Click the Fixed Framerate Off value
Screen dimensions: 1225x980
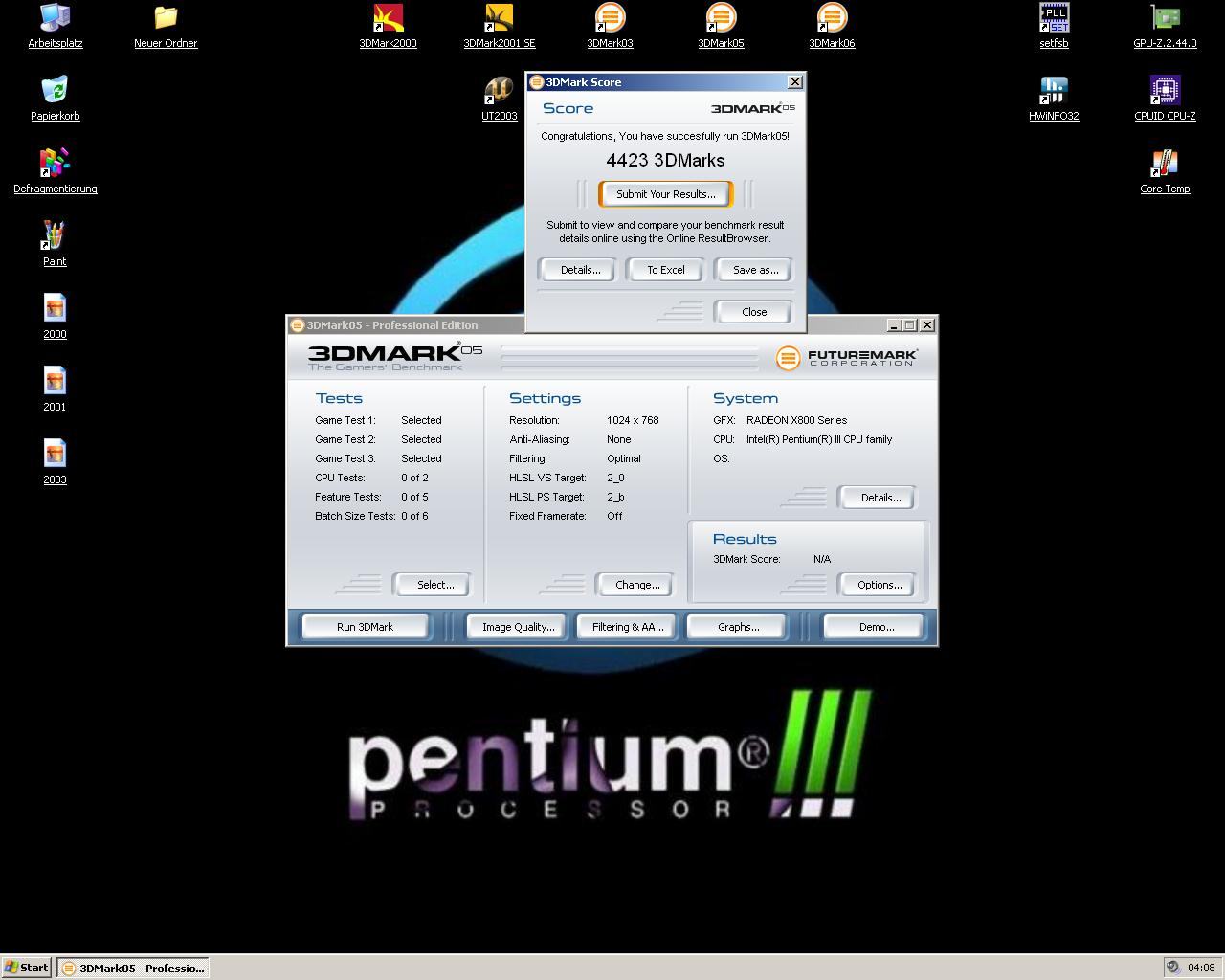click(x=614, y=516)
